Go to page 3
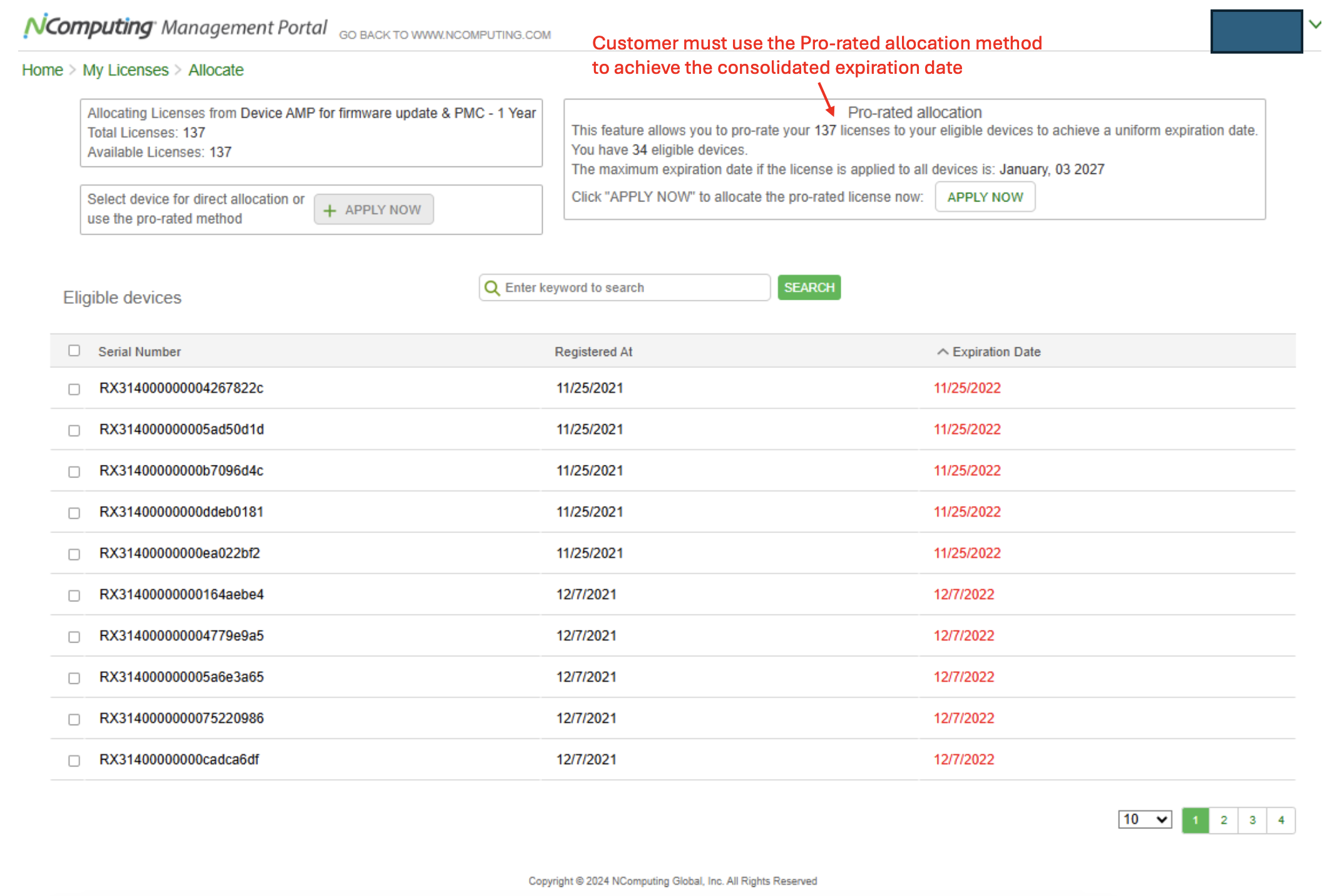 [1252, 820]
